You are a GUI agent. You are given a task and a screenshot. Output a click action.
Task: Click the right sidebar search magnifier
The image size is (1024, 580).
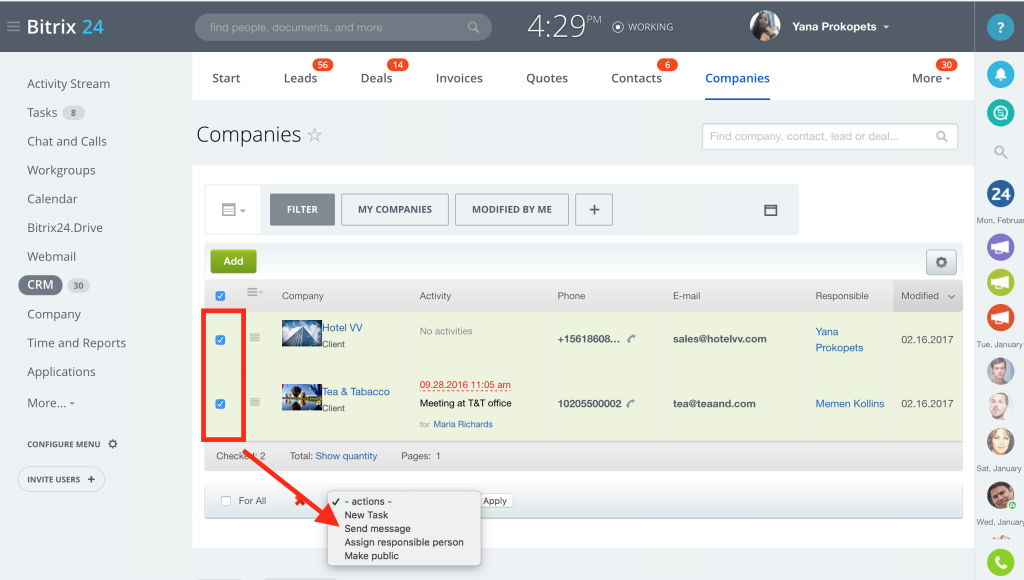pyautogui.click(x=1000, y=152)
